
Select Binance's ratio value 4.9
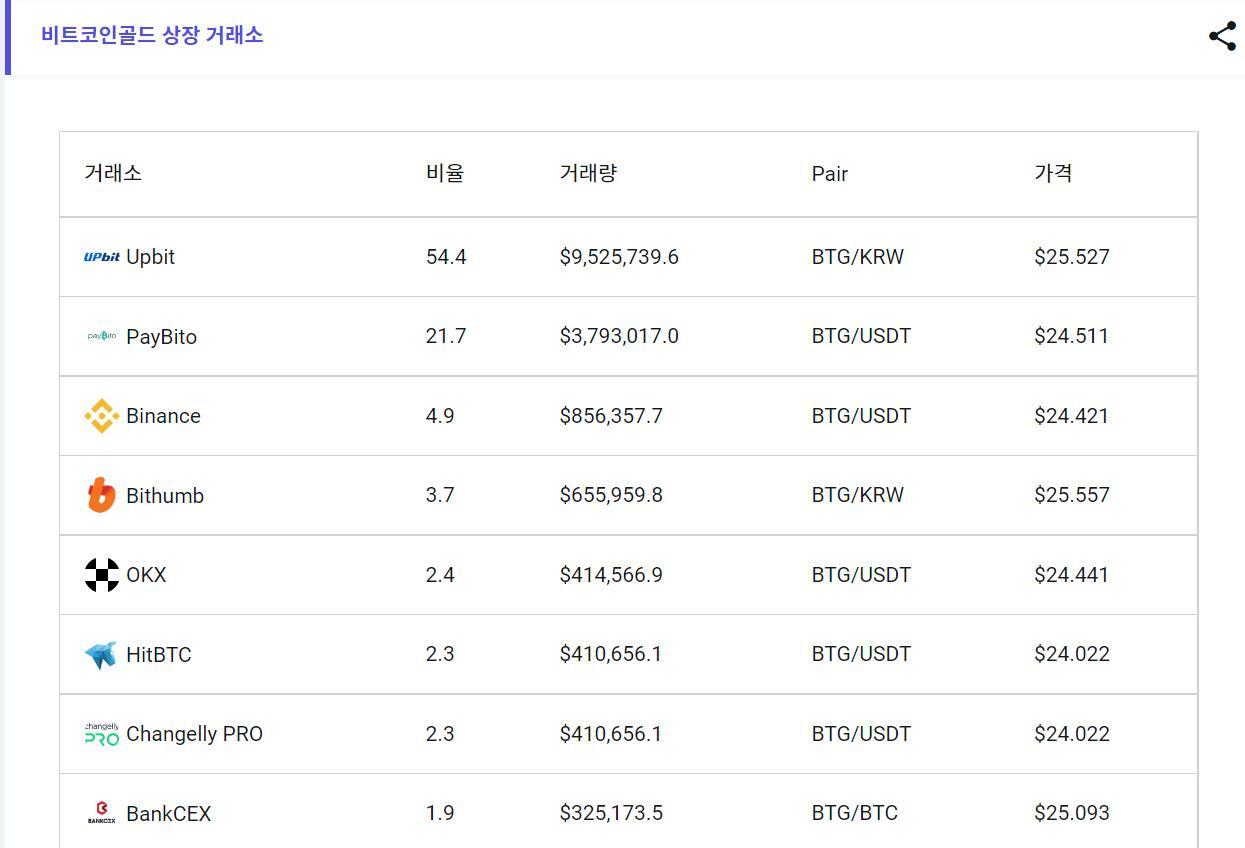[440, 416]
